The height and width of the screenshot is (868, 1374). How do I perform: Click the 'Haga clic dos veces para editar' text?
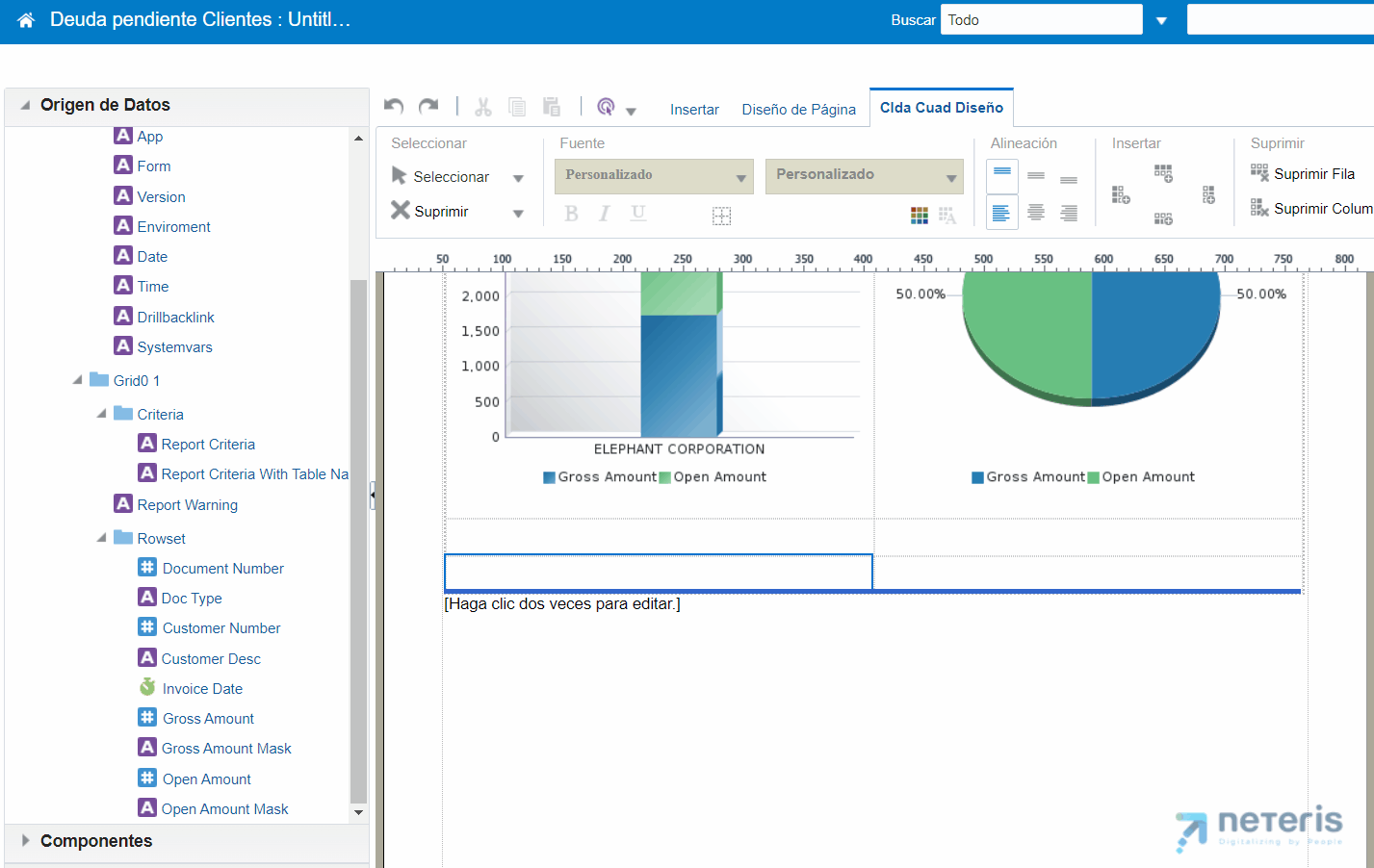click(562, 603)
